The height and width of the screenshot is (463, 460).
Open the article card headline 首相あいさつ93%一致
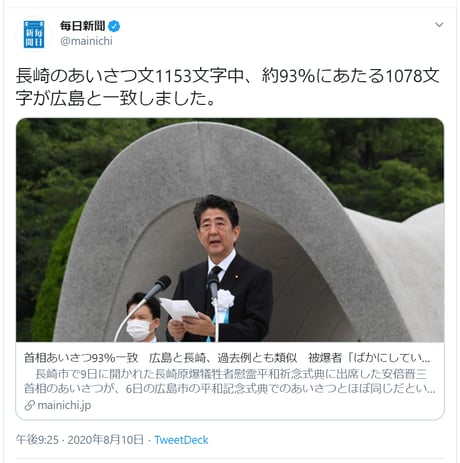tap(227, 358)
